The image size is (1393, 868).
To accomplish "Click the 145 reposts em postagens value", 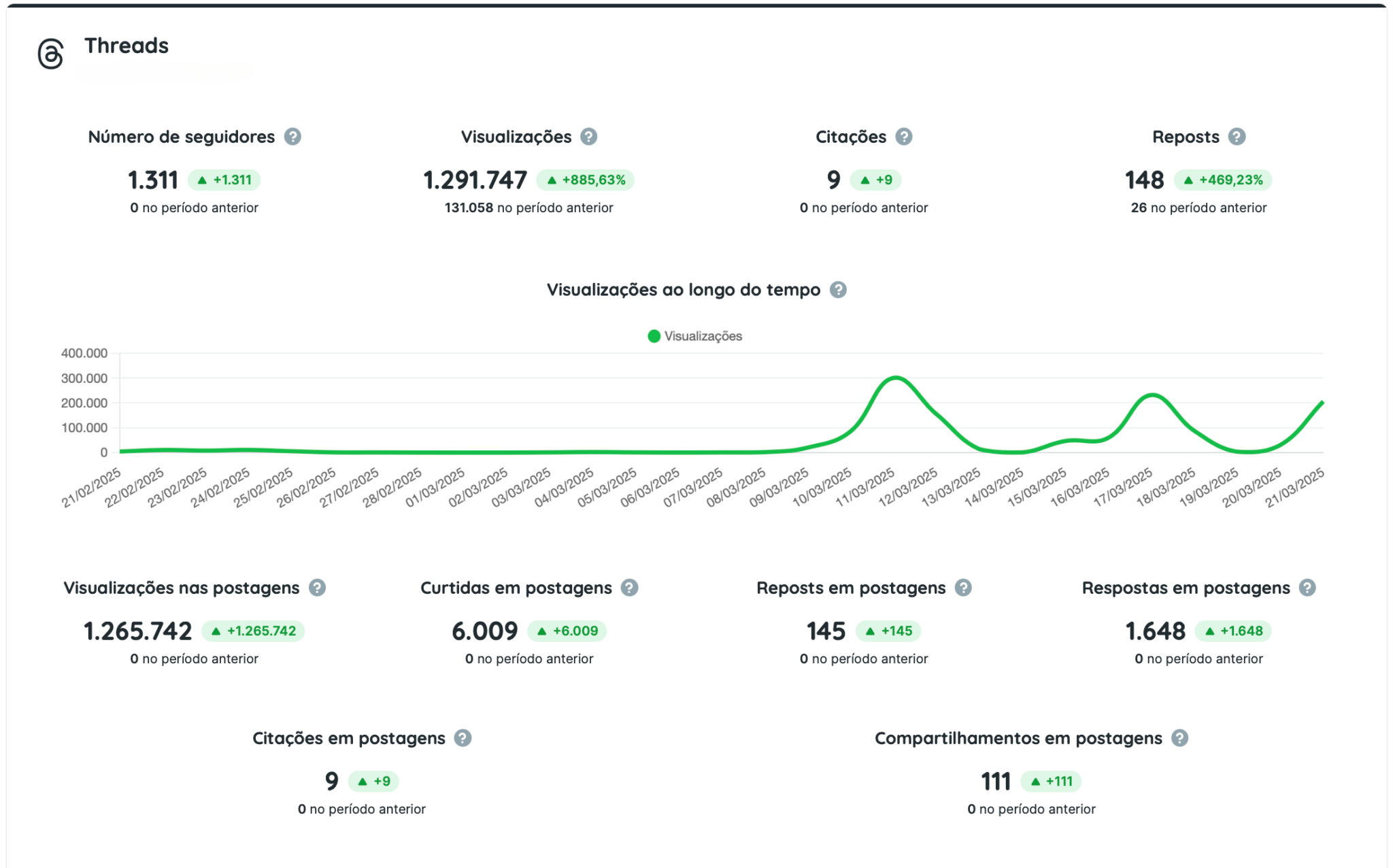I will pyautogui.click(x=826, y=631).
